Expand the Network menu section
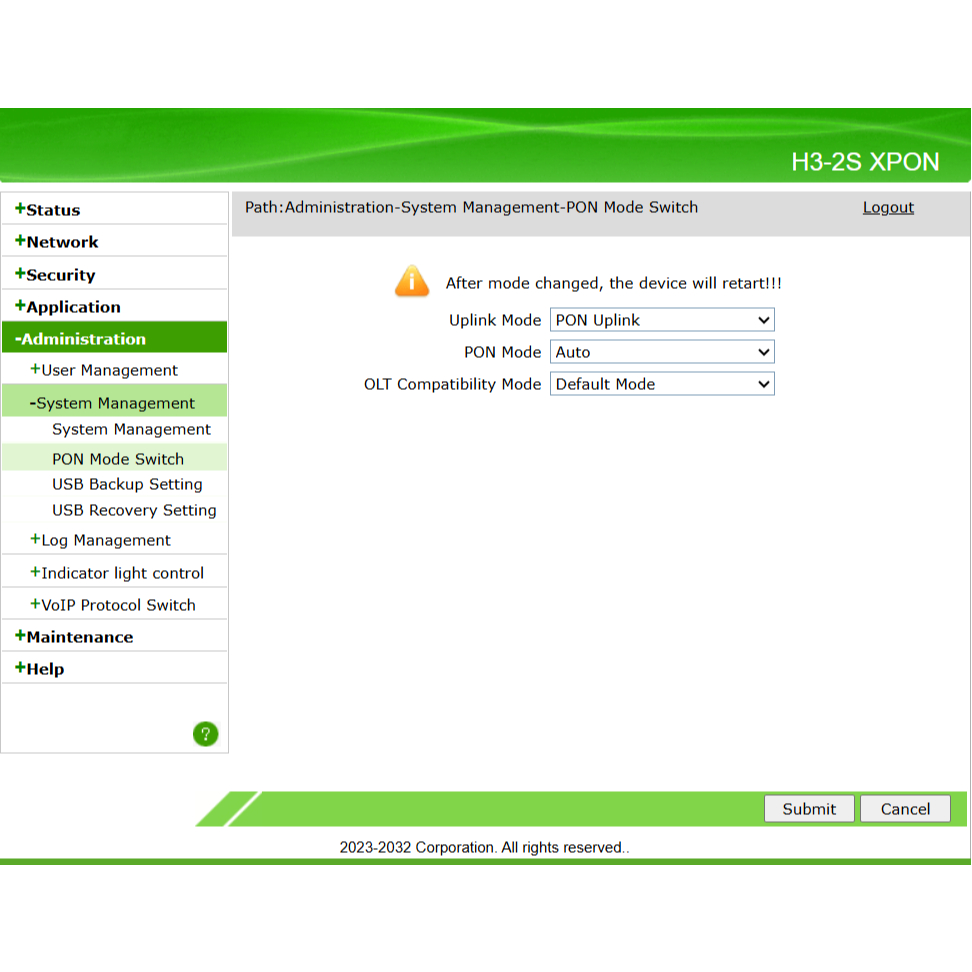The height and width of the screenshot is (972, 972). [57, 242]
